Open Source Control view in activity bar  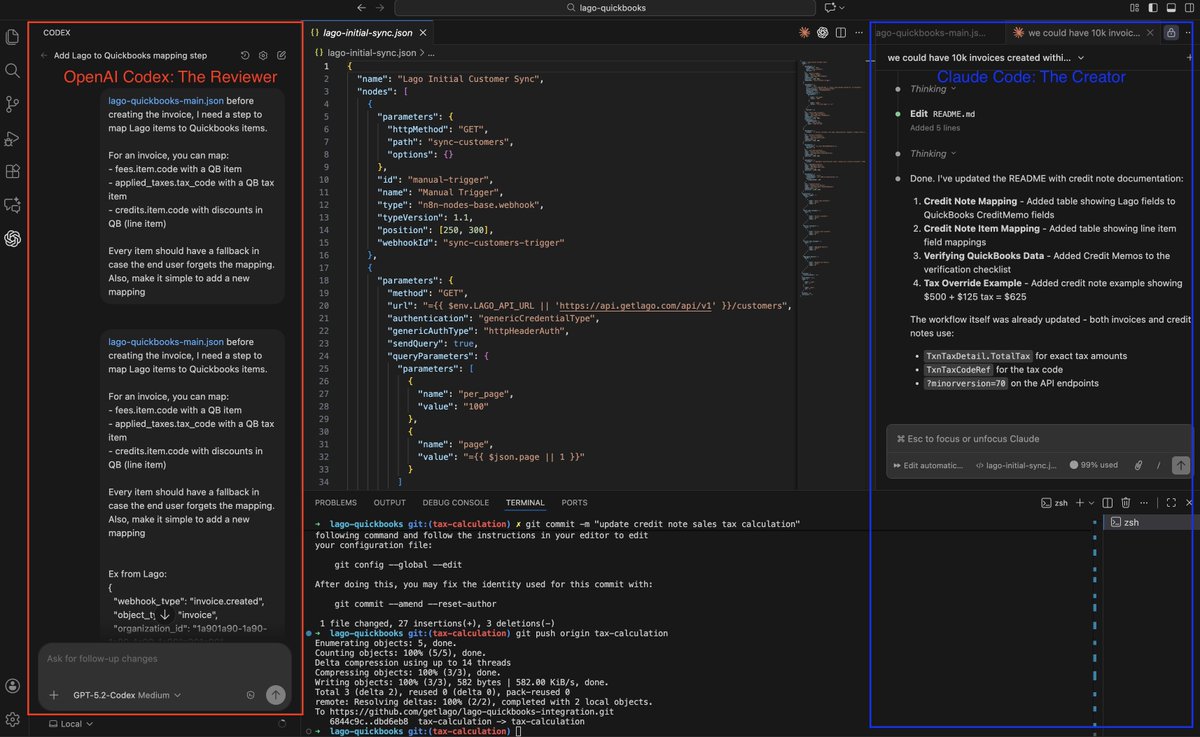(12, 104)
